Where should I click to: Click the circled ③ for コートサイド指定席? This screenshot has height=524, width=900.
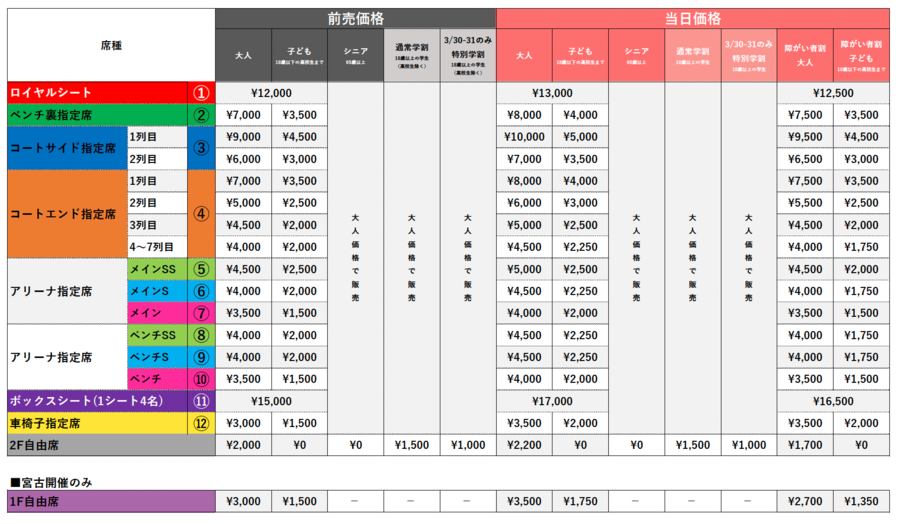[201, 147]
